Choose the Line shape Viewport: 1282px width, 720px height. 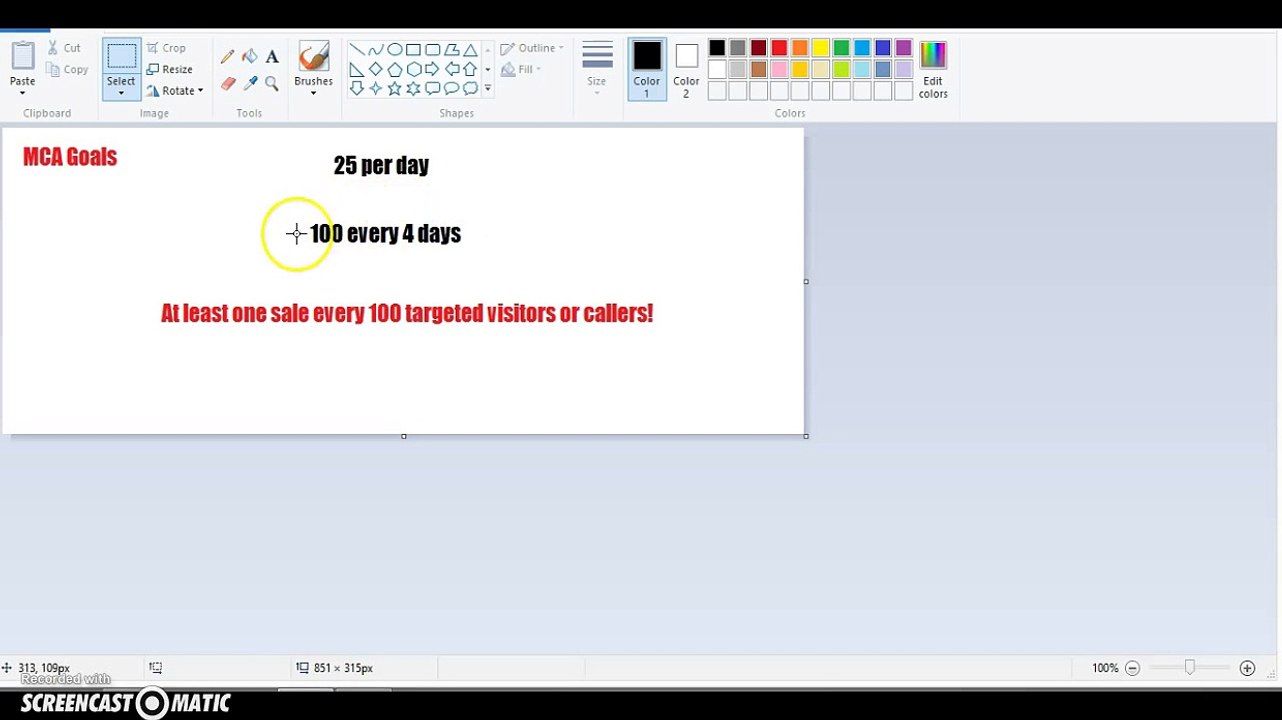point(357,50)
